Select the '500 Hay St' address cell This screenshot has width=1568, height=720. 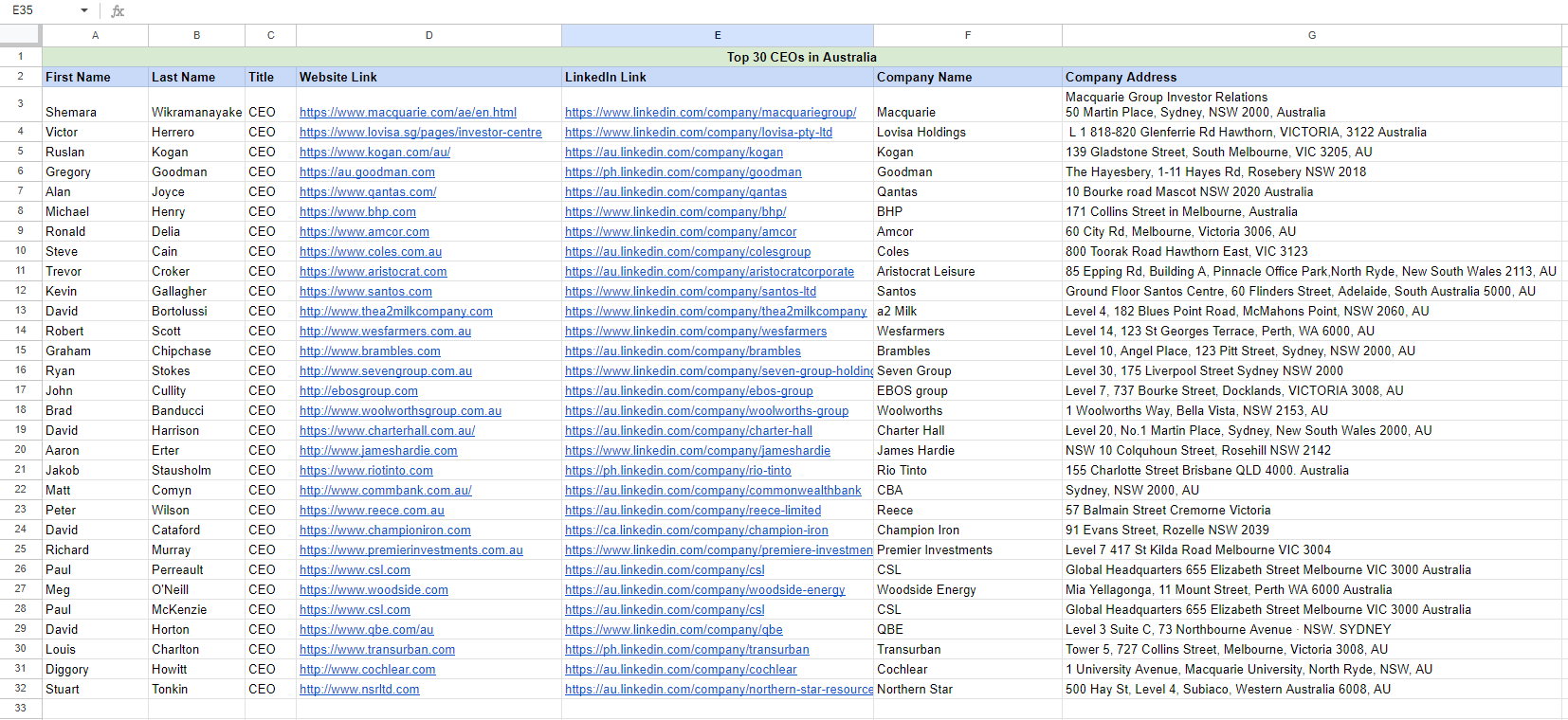(1312, 690)
